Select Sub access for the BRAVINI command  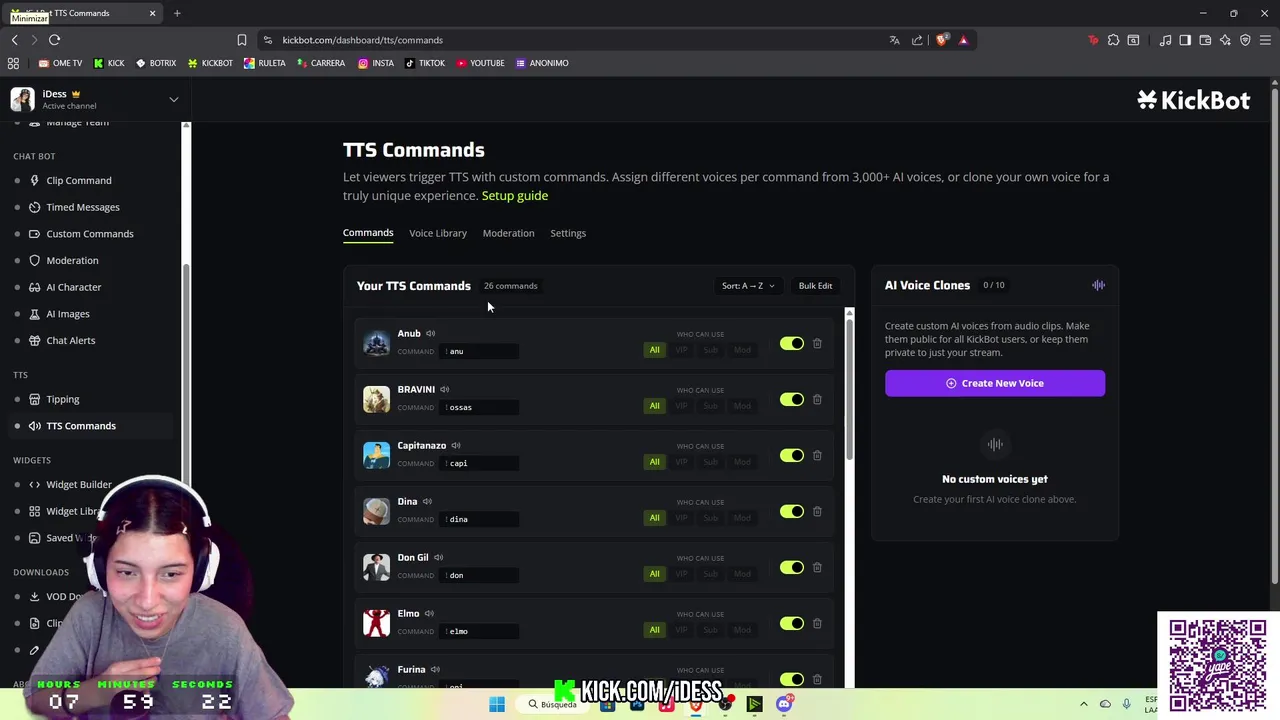point(711,406)
